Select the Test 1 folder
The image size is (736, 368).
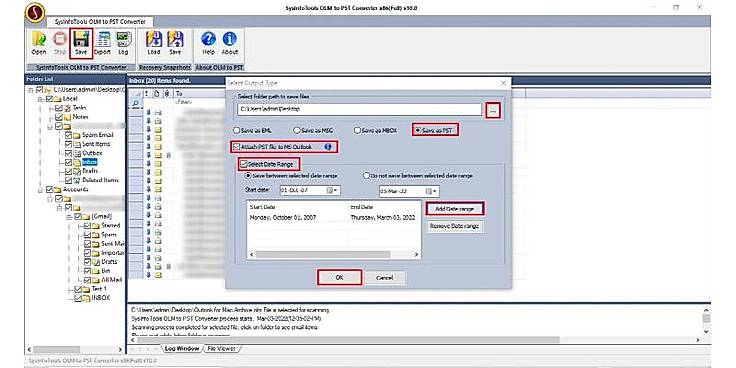coord(99,289)
